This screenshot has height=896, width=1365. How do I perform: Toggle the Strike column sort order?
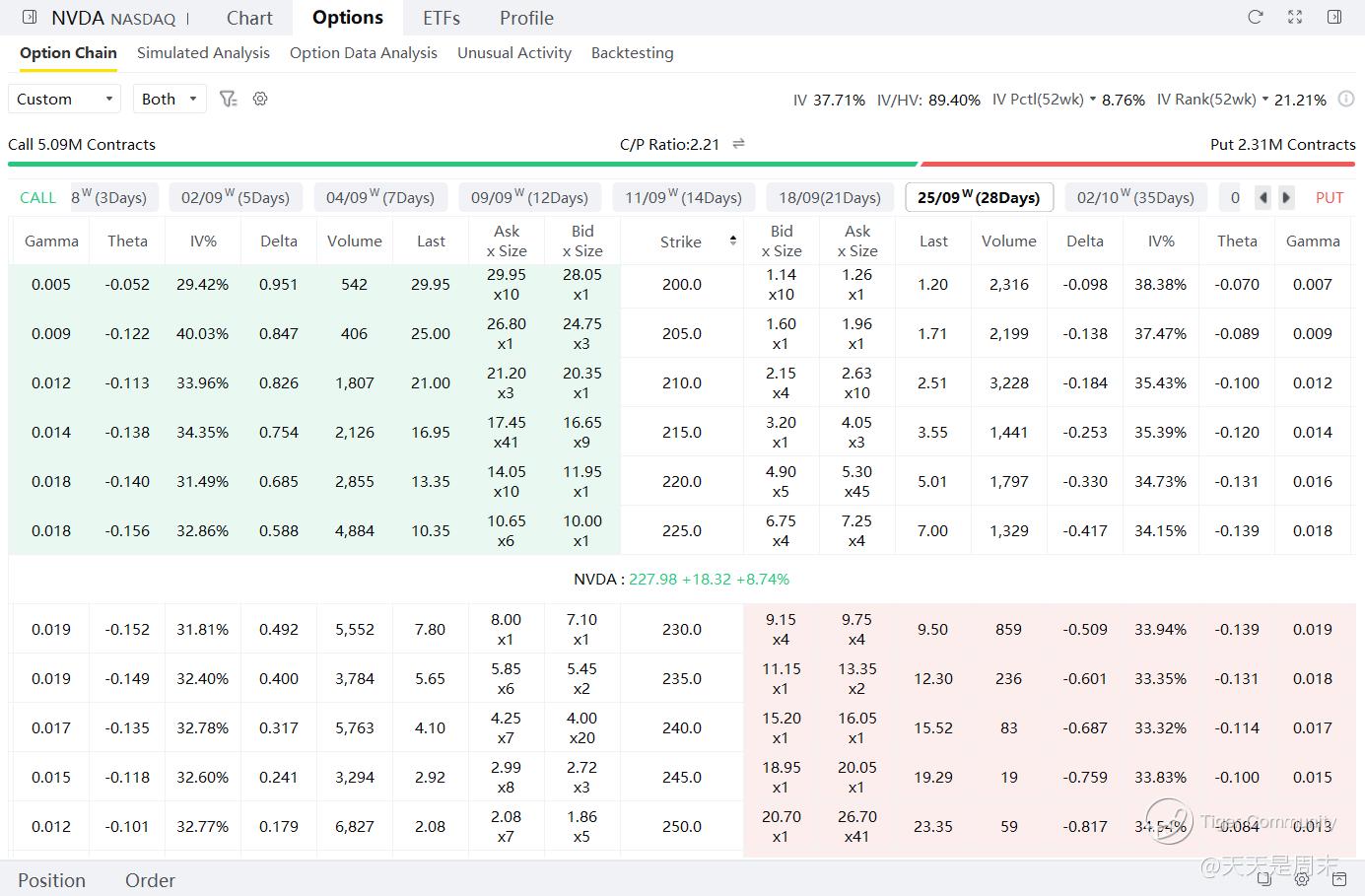(732, 241)
